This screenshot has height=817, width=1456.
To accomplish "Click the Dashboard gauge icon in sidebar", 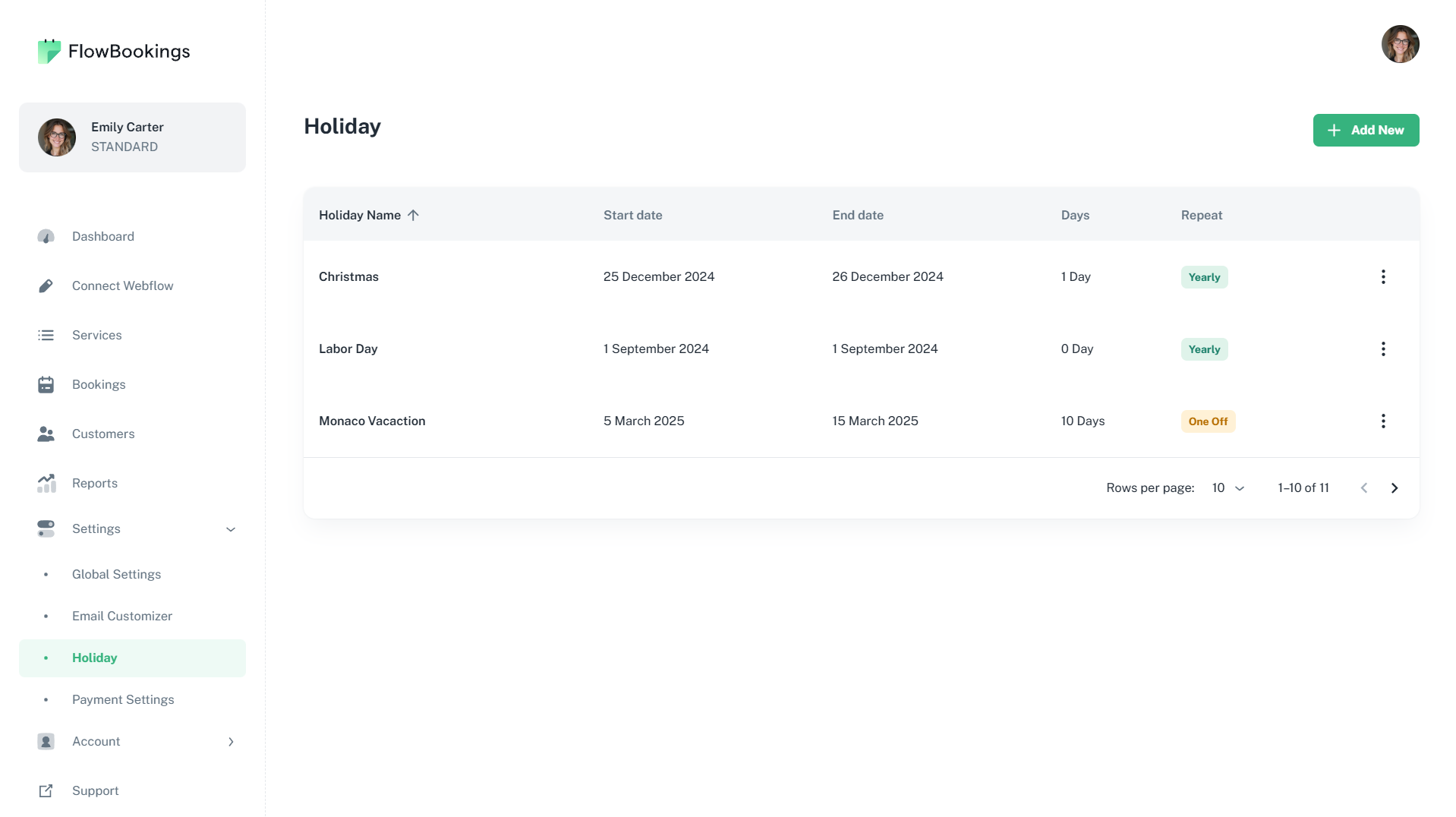I will pyautogui.click(x=46, y=237).
